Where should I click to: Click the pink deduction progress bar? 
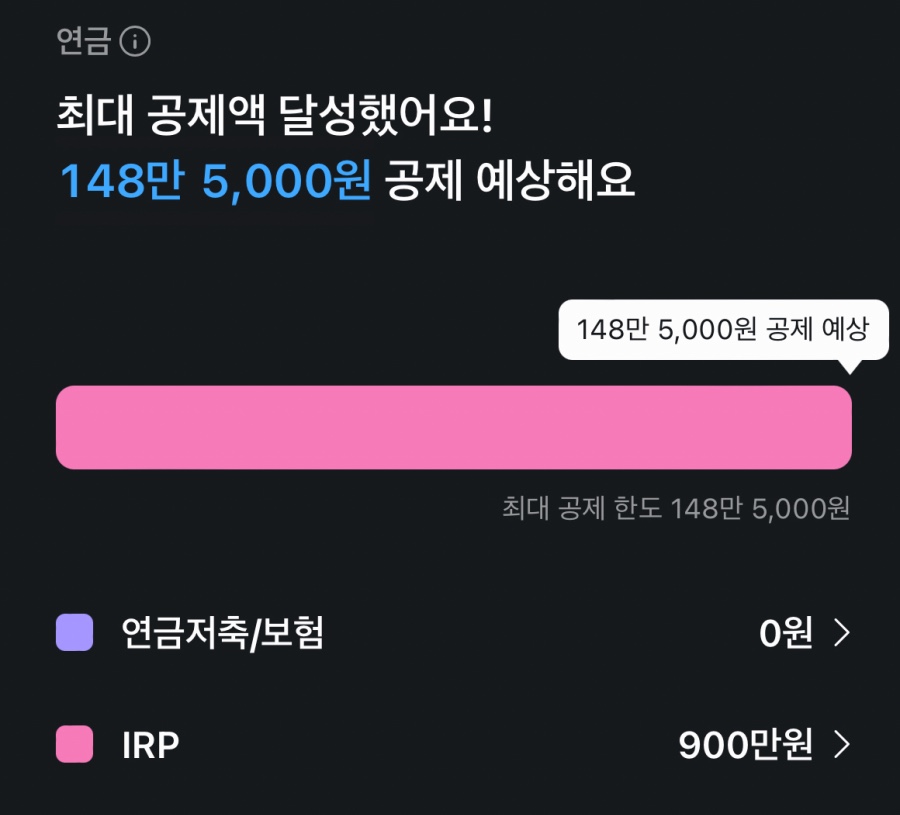[x=453, y=427]
